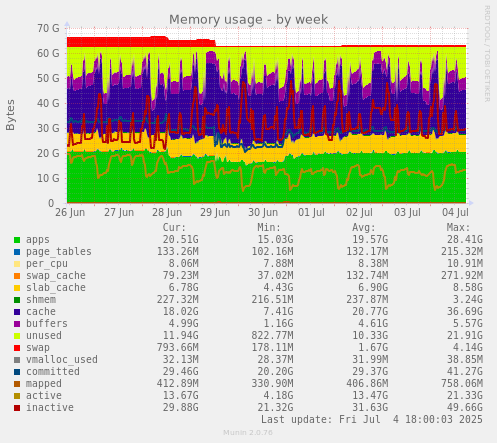Click the slab_cache yellow legend swatch
Viewport: 497px width, 443px height.
pyautogui.click(x=17, y=288)
